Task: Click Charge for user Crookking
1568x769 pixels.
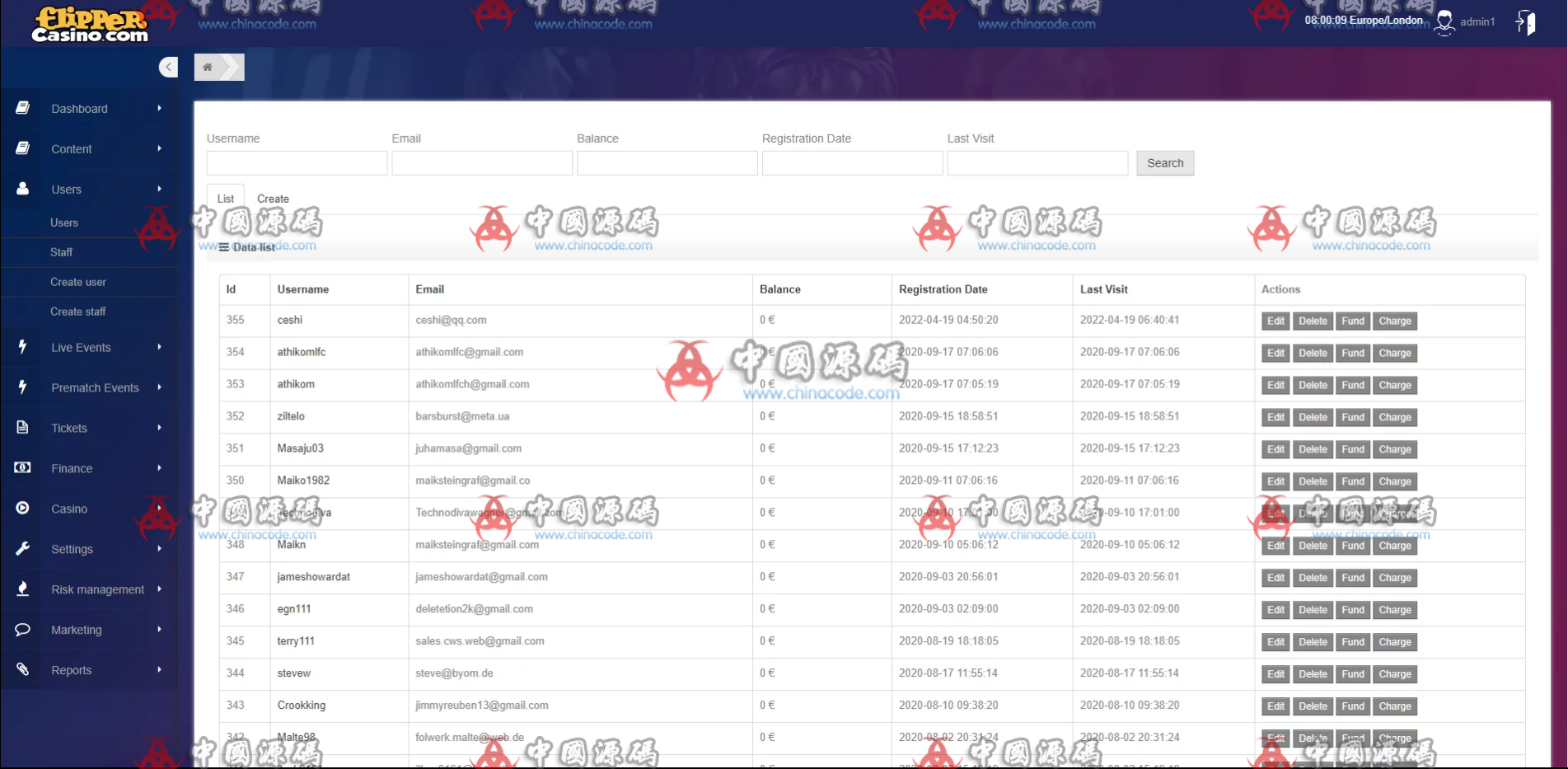Action: [1395, 706]
